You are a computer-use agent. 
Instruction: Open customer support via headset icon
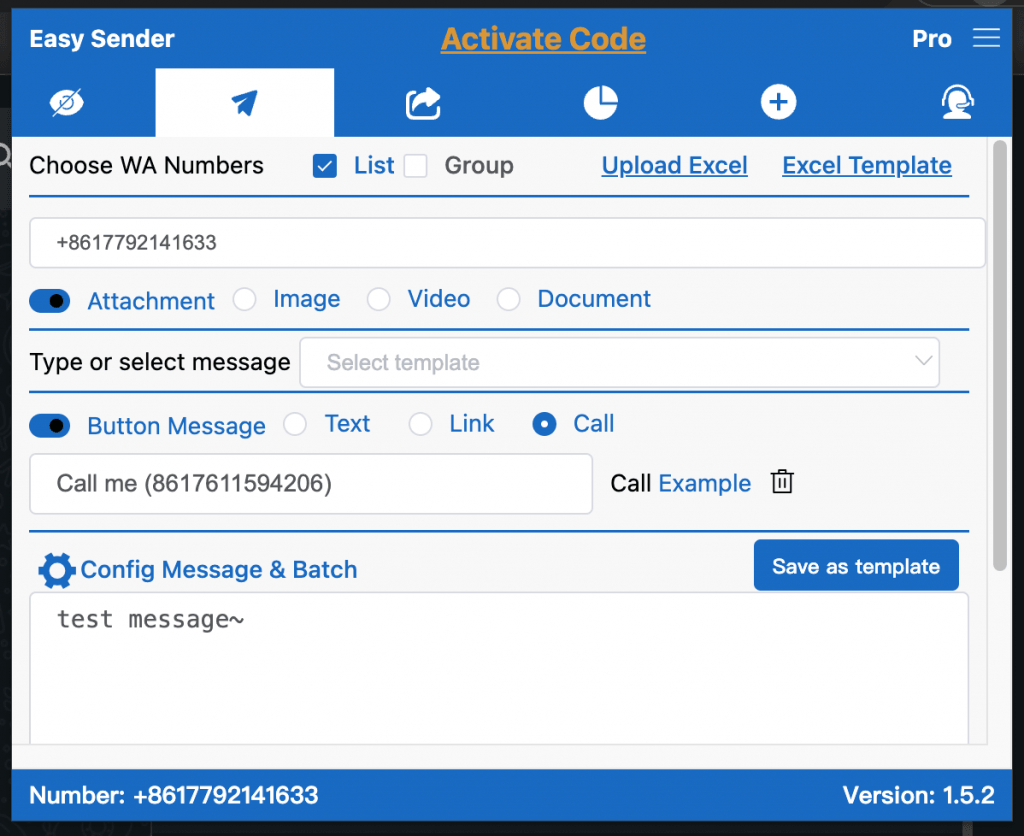coord(957,101)
